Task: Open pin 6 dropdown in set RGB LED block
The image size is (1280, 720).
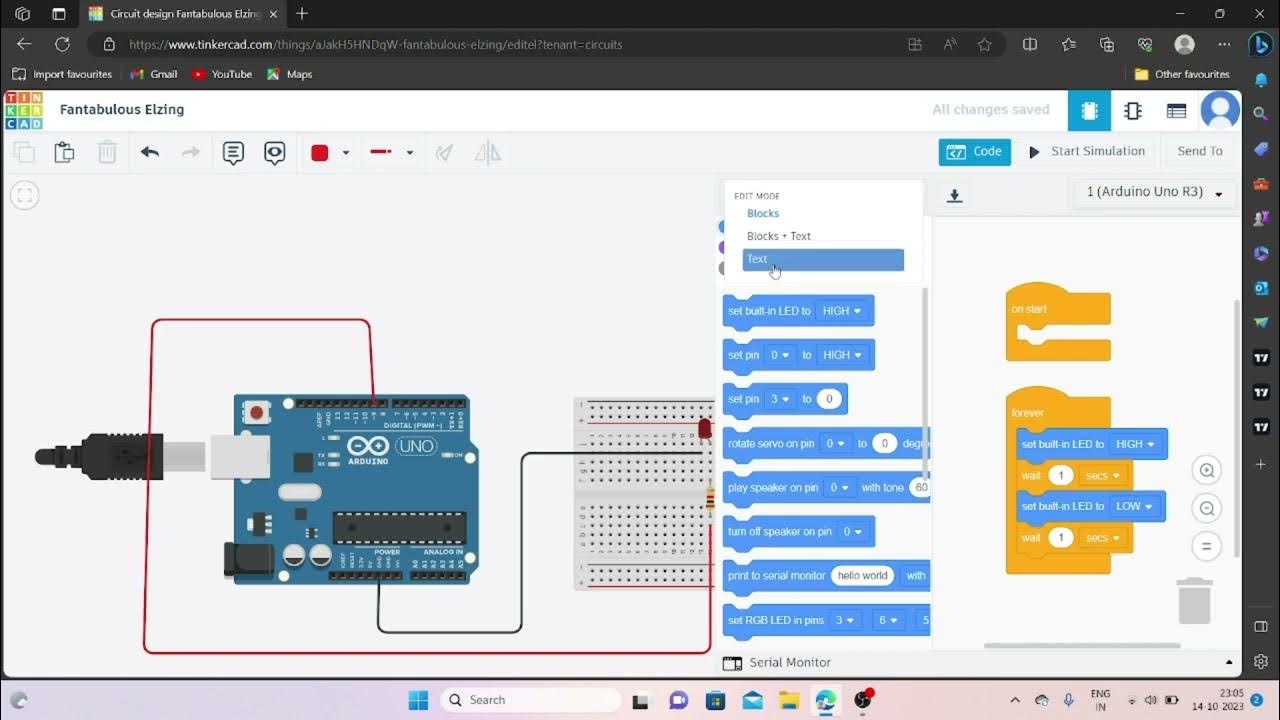Action: click(x=889, y=620)
